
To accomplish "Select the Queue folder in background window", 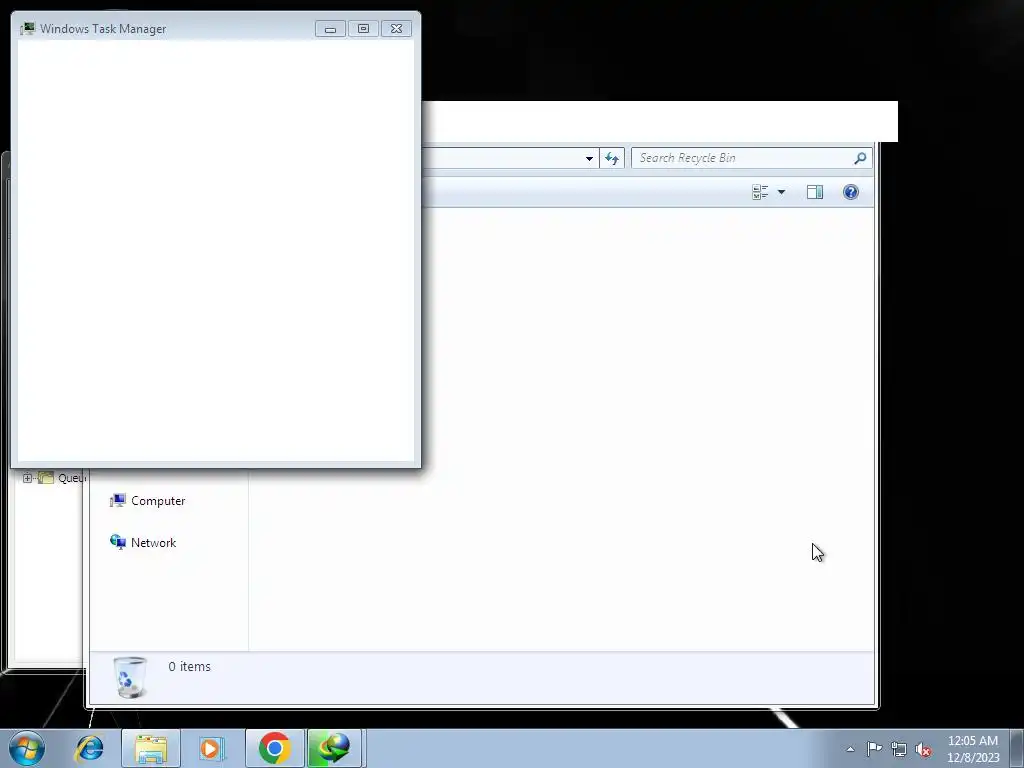I will point(61,478).
